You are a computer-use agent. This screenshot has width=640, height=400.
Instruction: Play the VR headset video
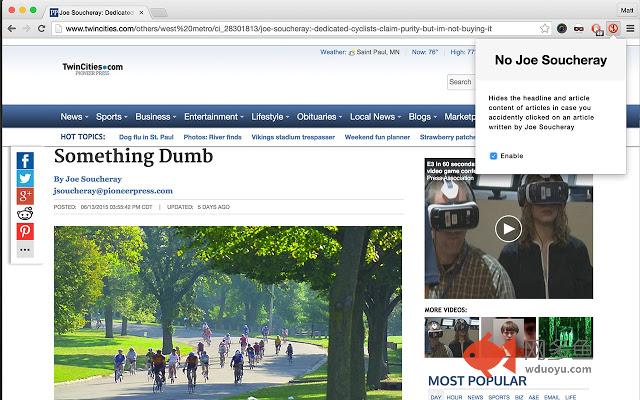pos(508,229)
